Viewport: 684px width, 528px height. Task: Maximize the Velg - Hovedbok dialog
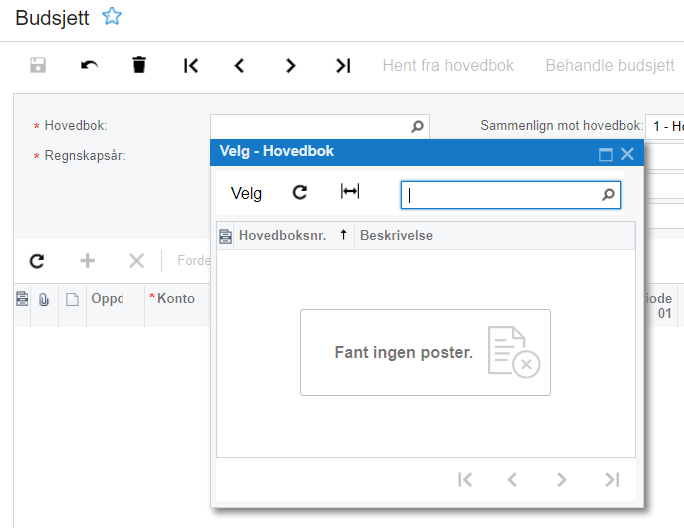(605, 154)
